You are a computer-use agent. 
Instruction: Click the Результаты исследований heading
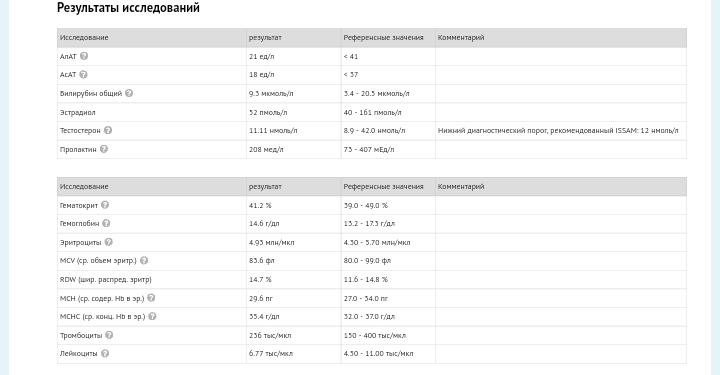coord(128,8)
